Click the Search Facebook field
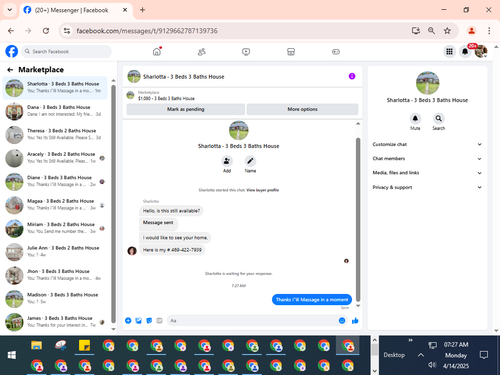500x375 pixels. [x=67, y=52]
